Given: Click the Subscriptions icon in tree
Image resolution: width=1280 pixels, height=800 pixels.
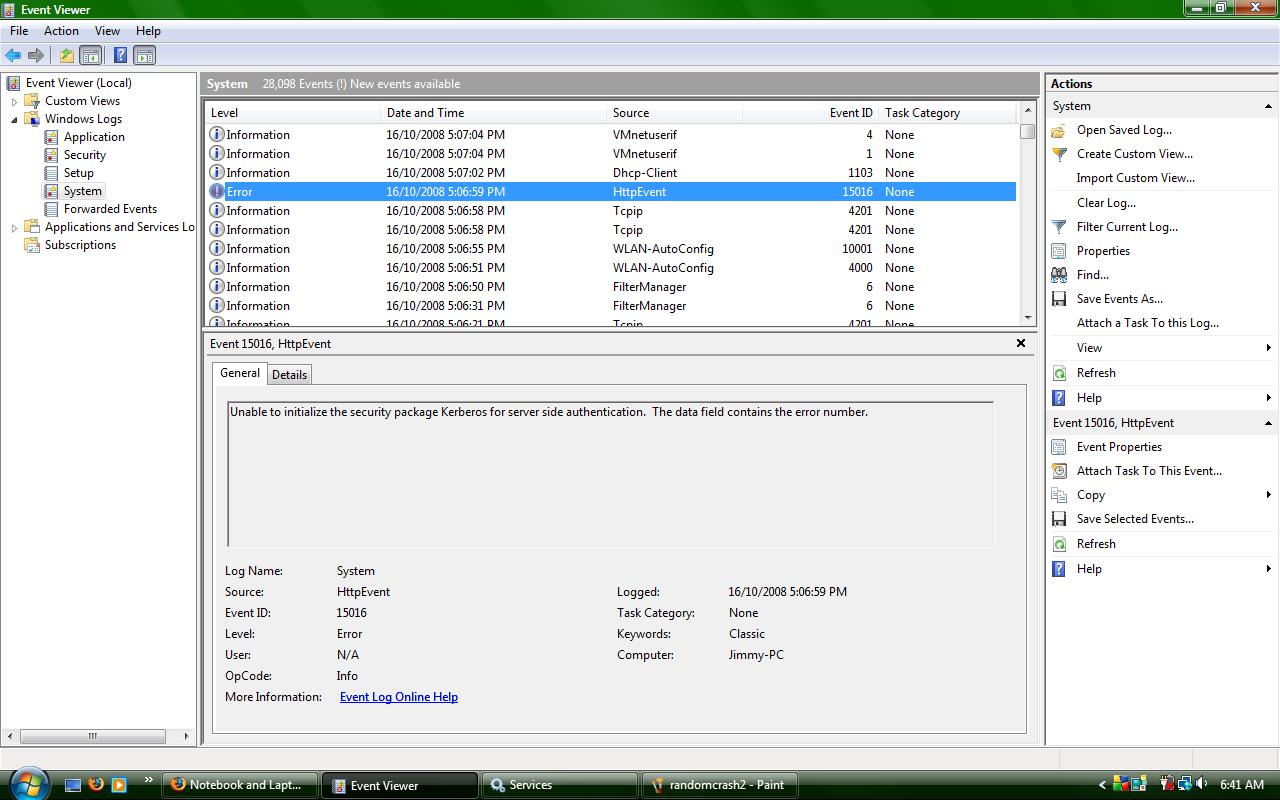Looking at the screenshot, I should click(x=32, y=245).
